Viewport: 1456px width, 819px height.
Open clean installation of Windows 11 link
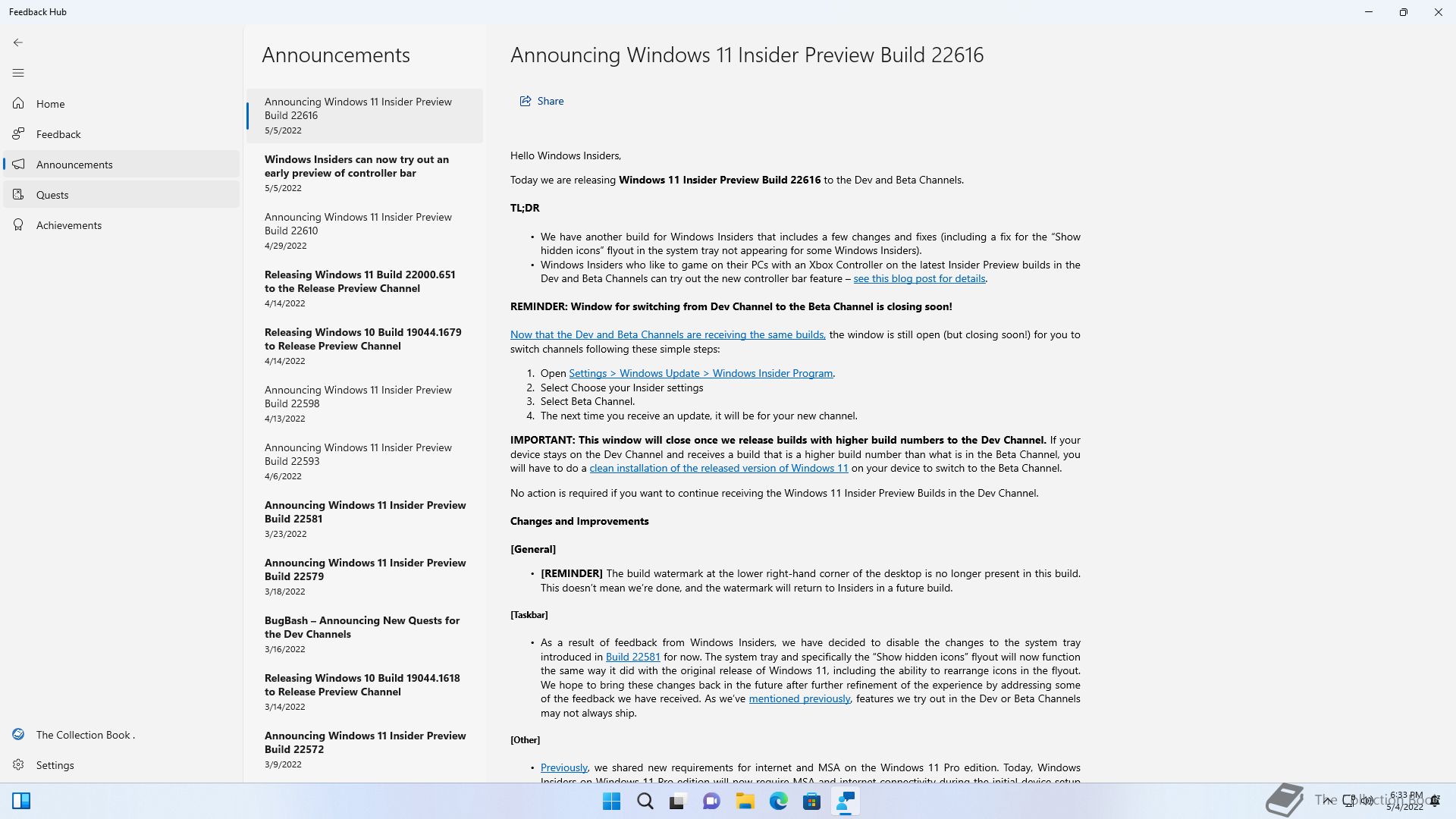718,468
